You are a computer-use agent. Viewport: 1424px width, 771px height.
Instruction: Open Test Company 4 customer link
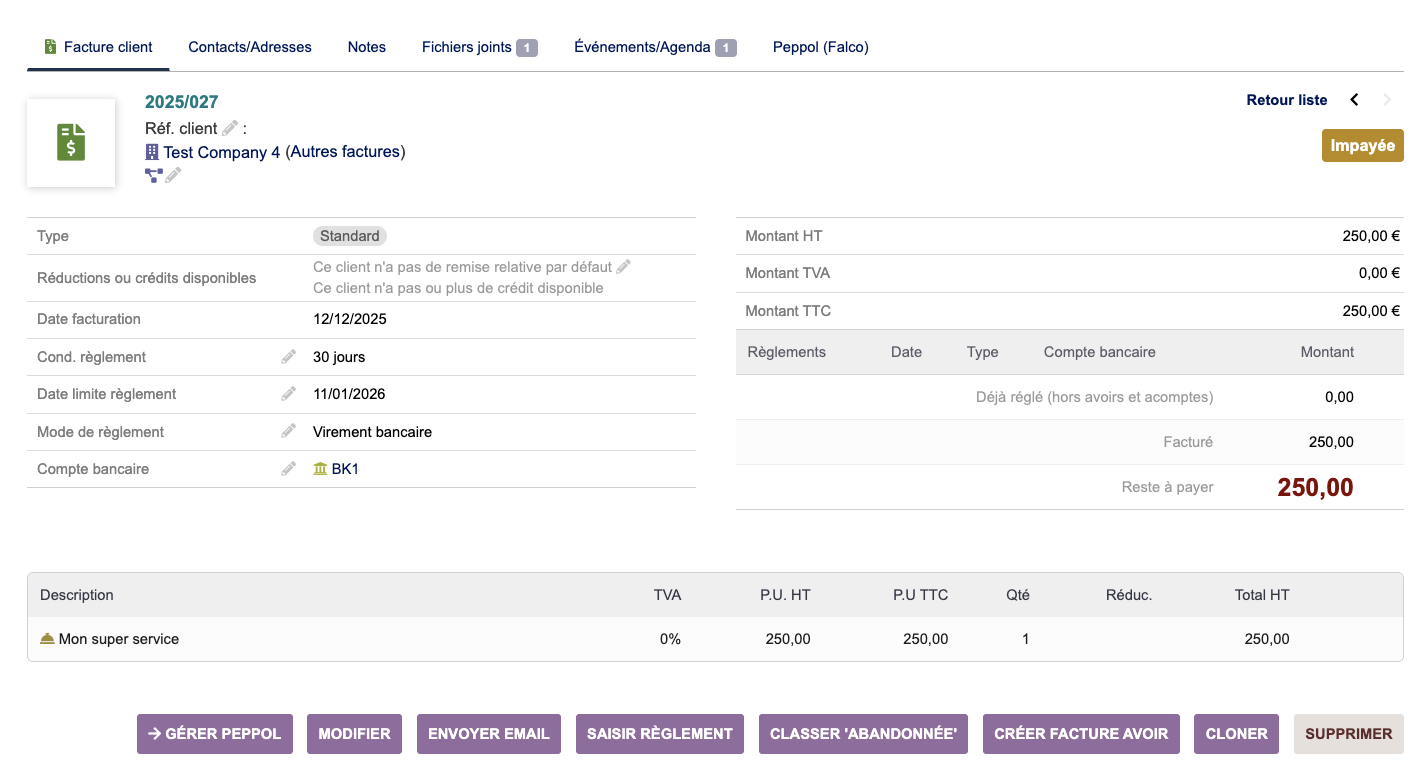pyautogui.click(x=221, y=152)
